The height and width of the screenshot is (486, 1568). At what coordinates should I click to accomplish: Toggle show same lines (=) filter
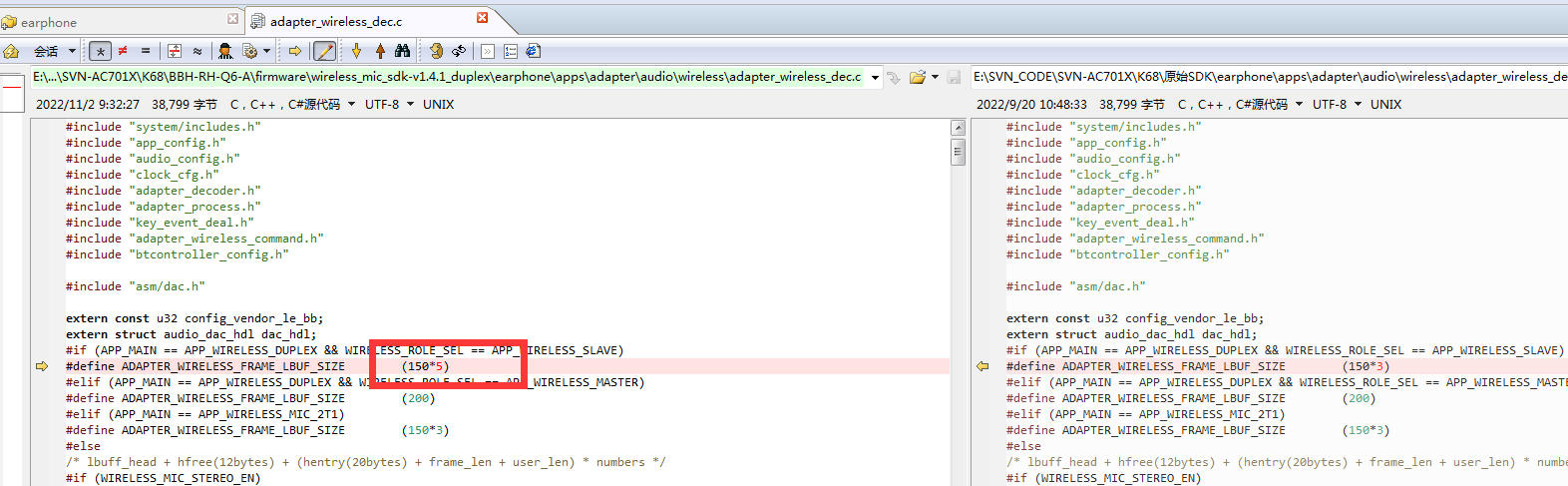(146, 51)
